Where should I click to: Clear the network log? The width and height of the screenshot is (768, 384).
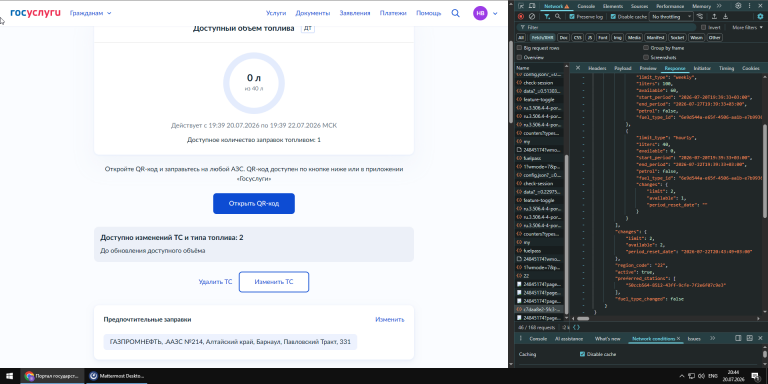(532, 16)
